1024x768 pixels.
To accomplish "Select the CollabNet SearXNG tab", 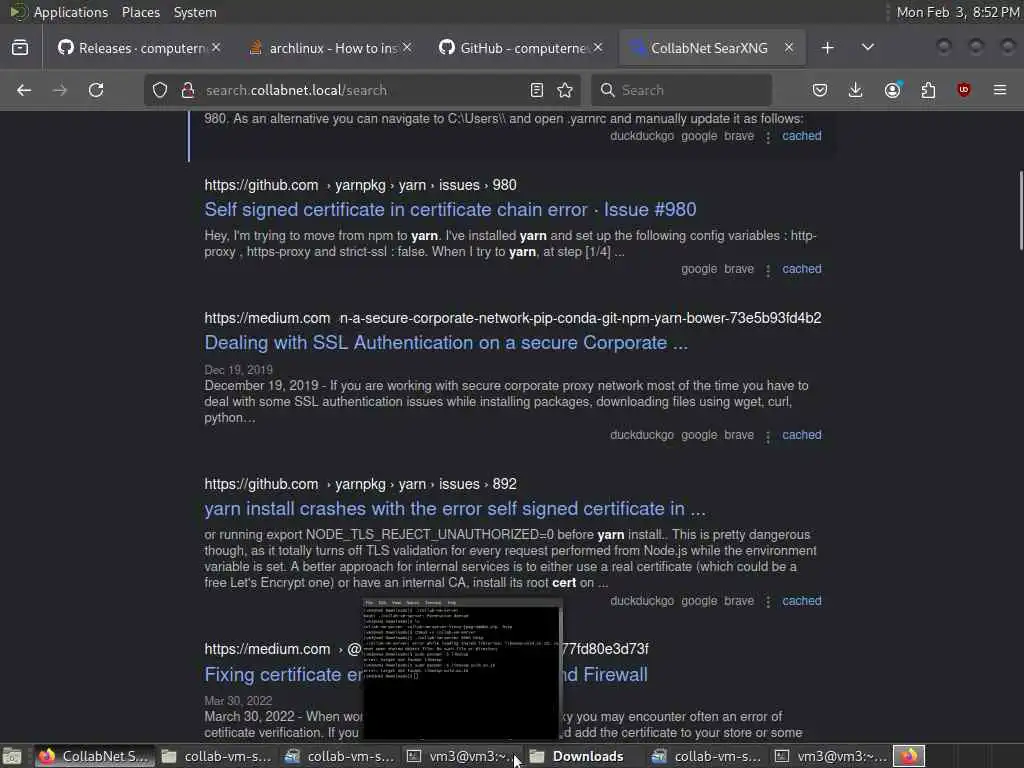I will pos(702,48).
